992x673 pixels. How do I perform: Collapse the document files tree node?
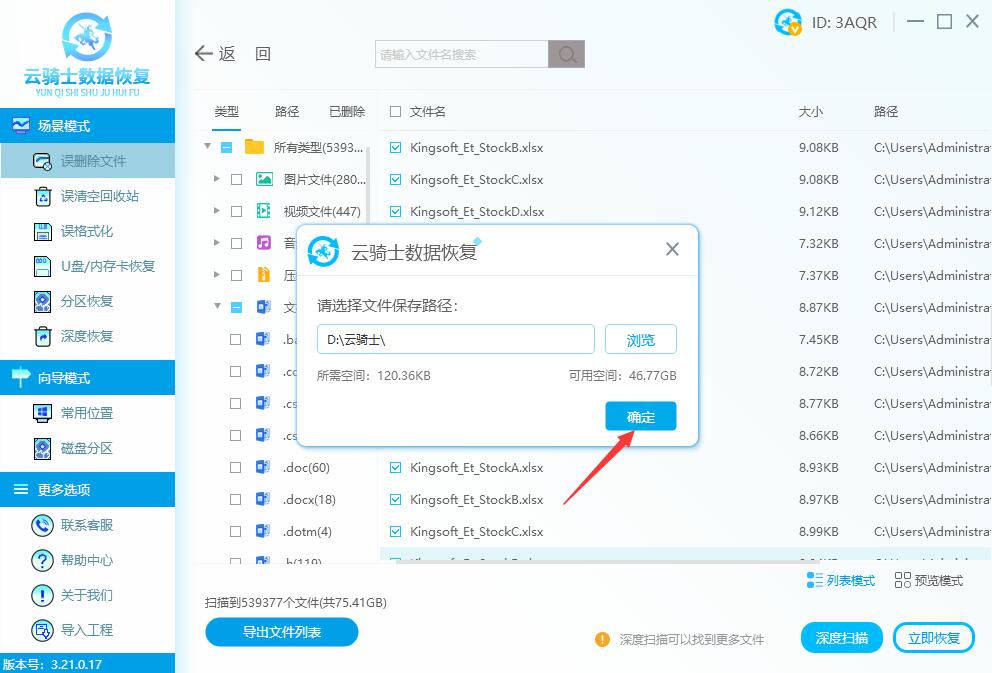[218, 306]
